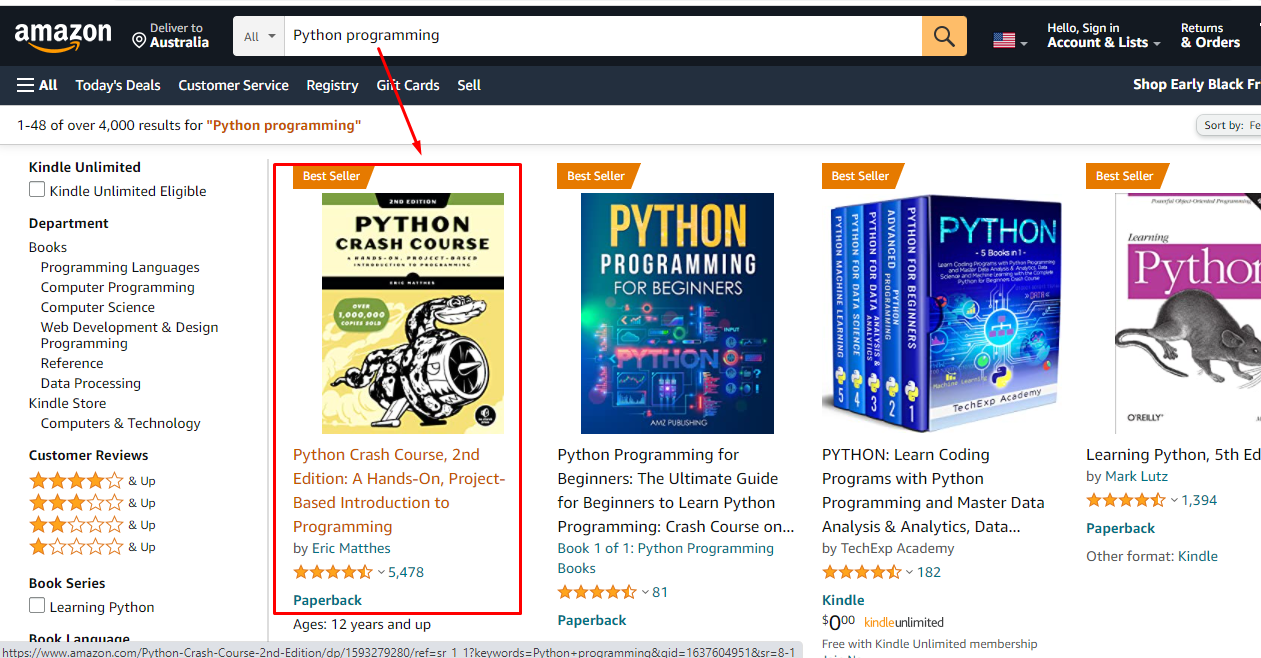Open Today's Deals

[118, 85]
